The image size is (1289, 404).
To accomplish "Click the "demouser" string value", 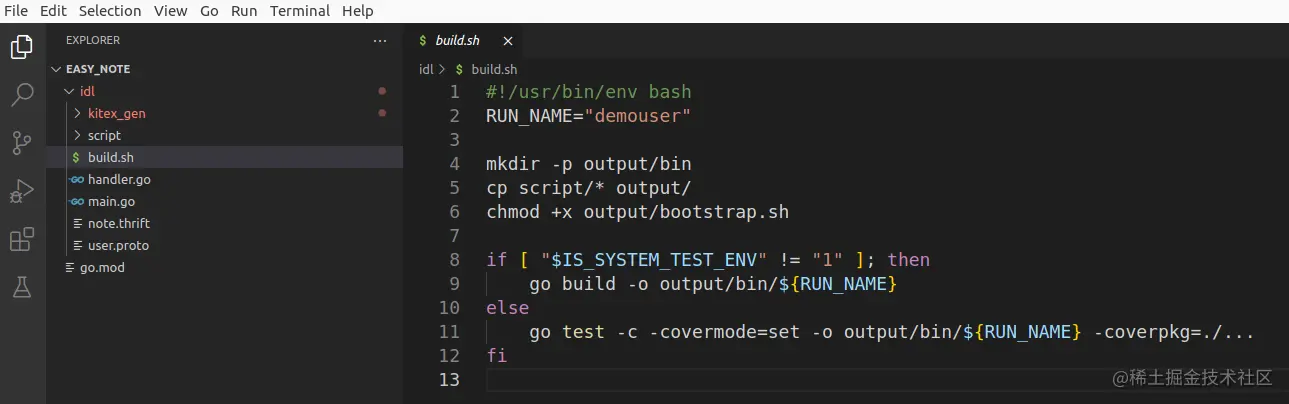I will pos(637,116).
